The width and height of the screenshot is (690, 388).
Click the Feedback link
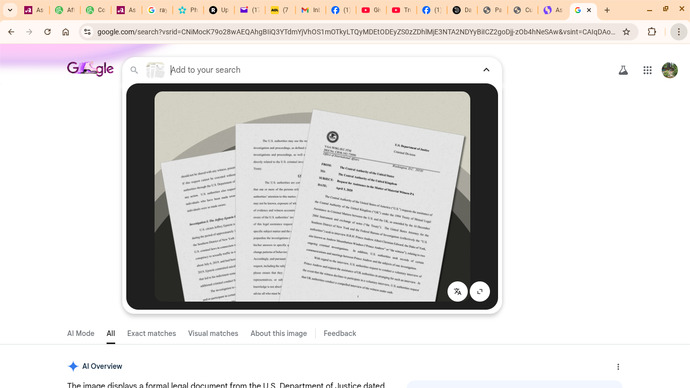tap(340, 333)
